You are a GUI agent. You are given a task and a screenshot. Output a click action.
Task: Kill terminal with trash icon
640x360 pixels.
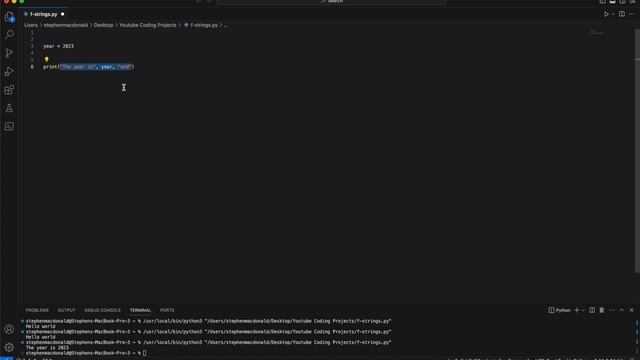[x=602, y=310]
